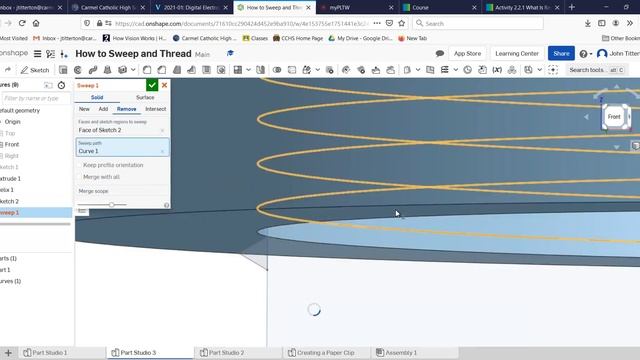Open the App Store button

467,53
